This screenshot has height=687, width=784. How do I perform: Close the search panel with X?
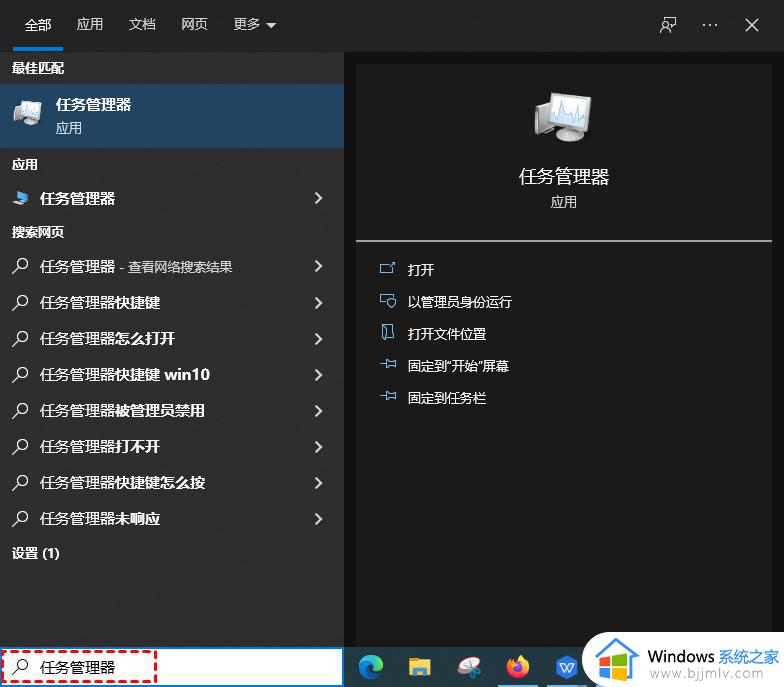tap(752, 25)
